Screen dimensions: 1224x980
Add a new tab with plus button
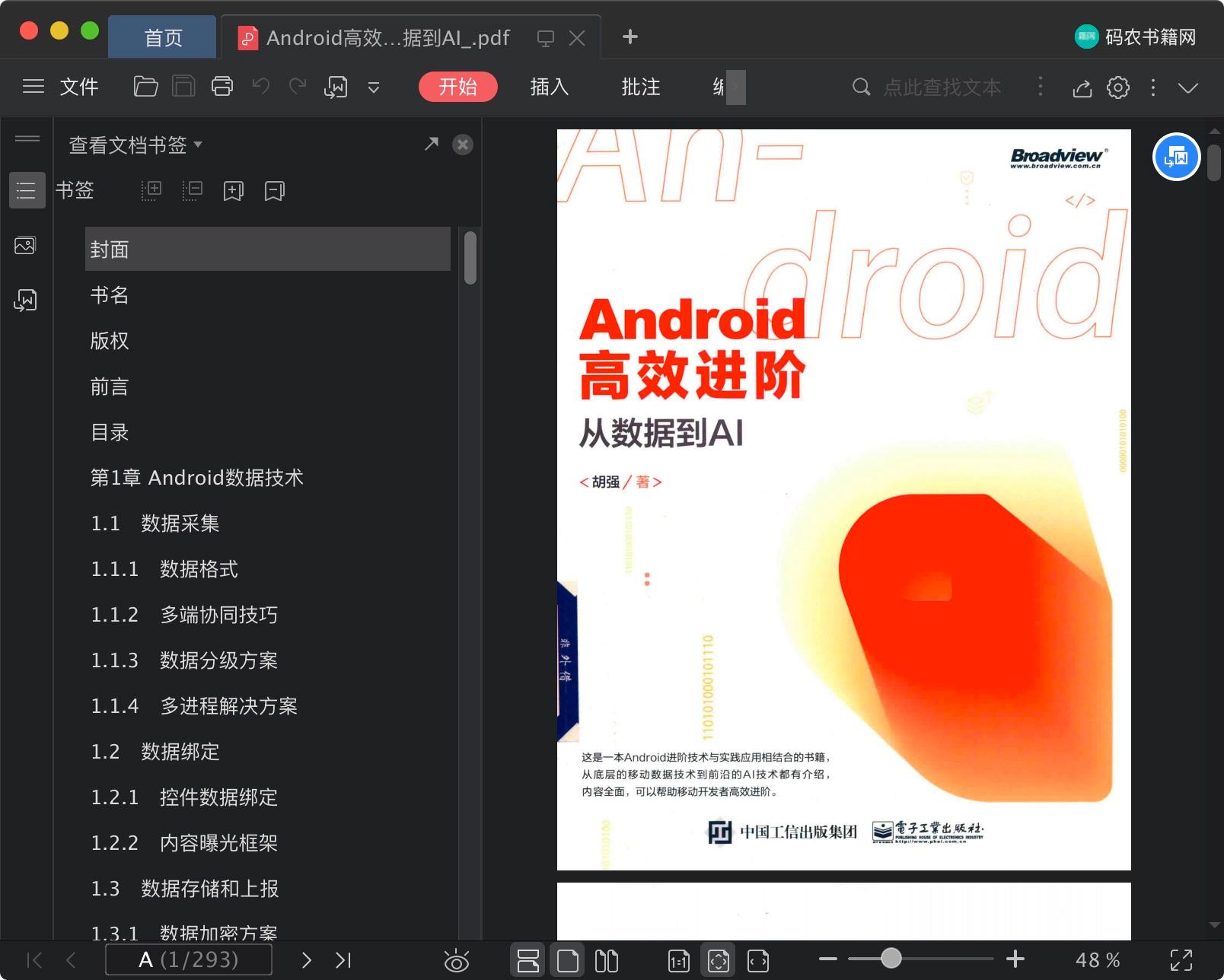point(630,37)
